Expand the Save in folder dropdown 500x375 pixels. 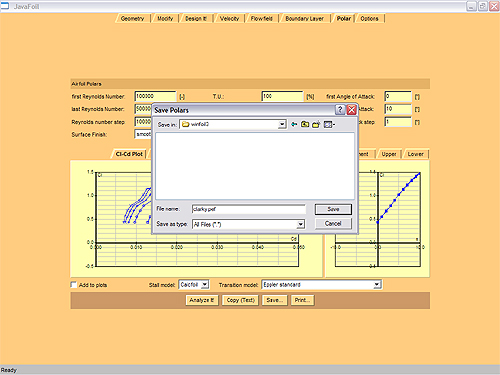[x=282, y=124]
